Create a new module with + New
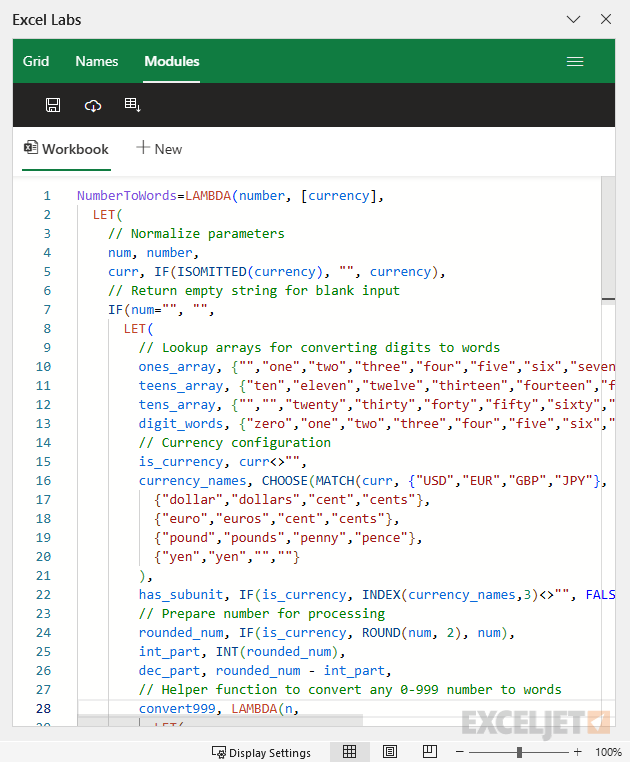The height and width of the screenshot is (762, 630). 160,149
